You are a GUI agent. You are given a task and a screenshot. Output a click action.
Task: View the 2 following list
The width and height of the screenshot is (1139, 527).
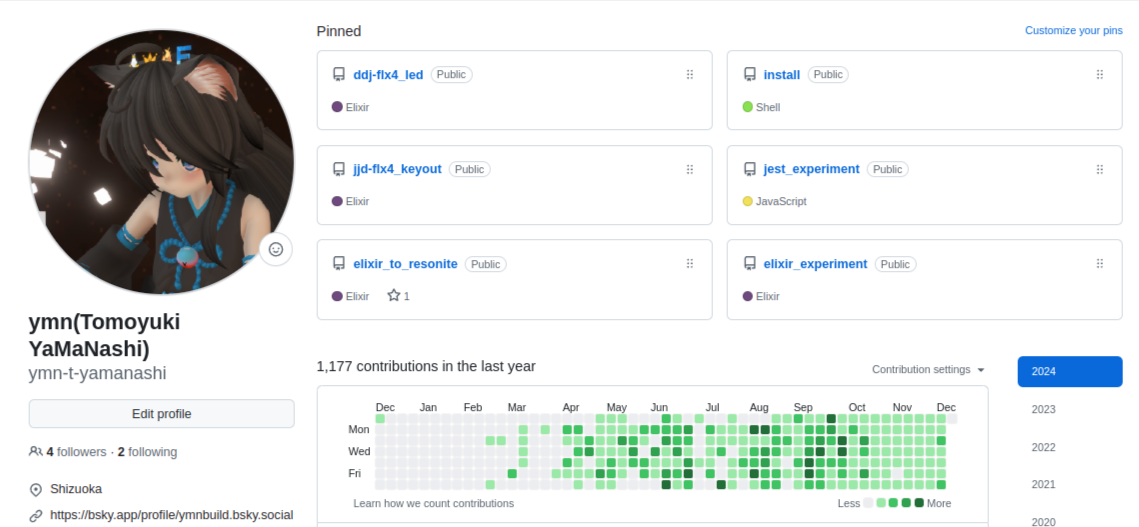147,451
